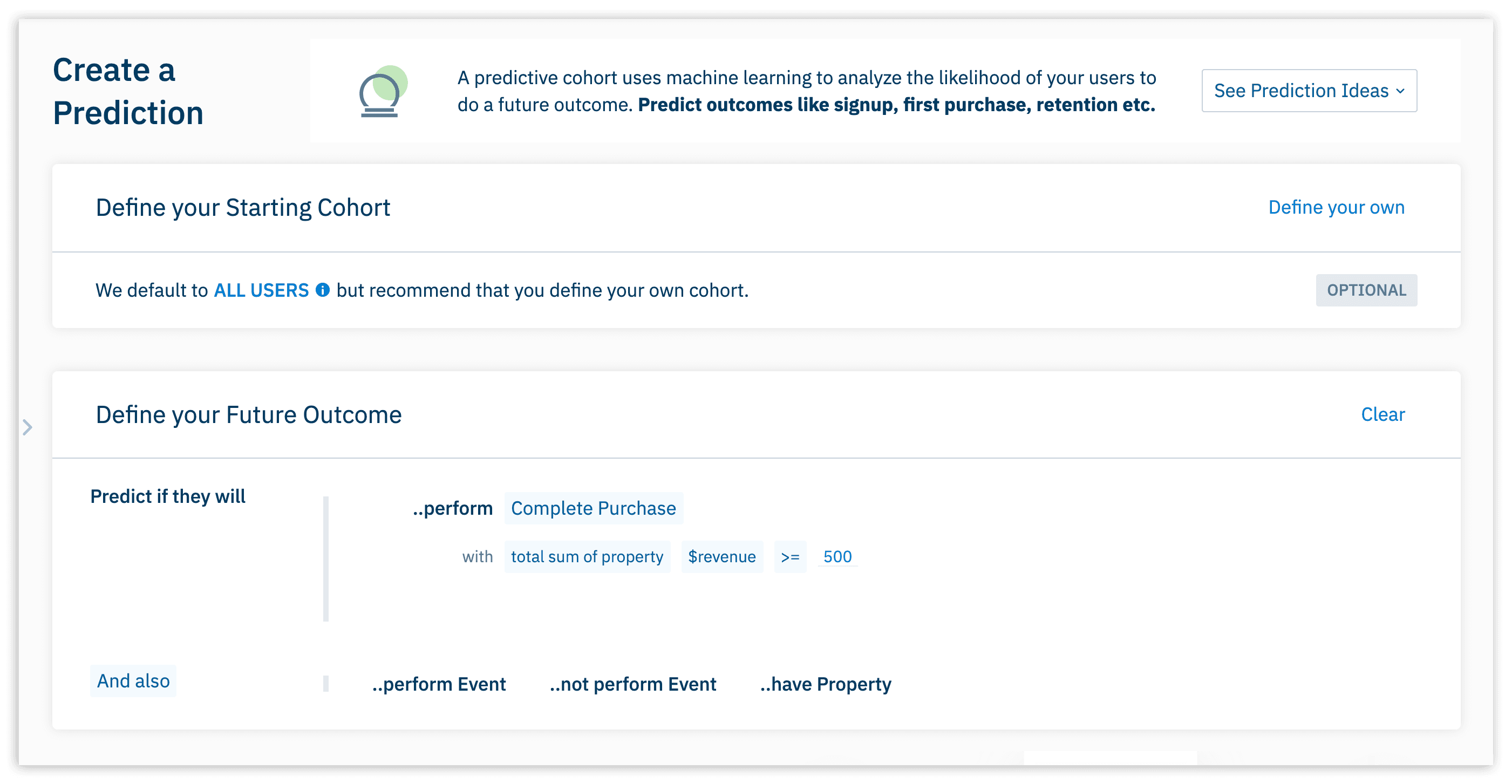Click the crystal ball prediction icon
The height and width of the screenshot is (784, 1512).
tap(383, 92)
